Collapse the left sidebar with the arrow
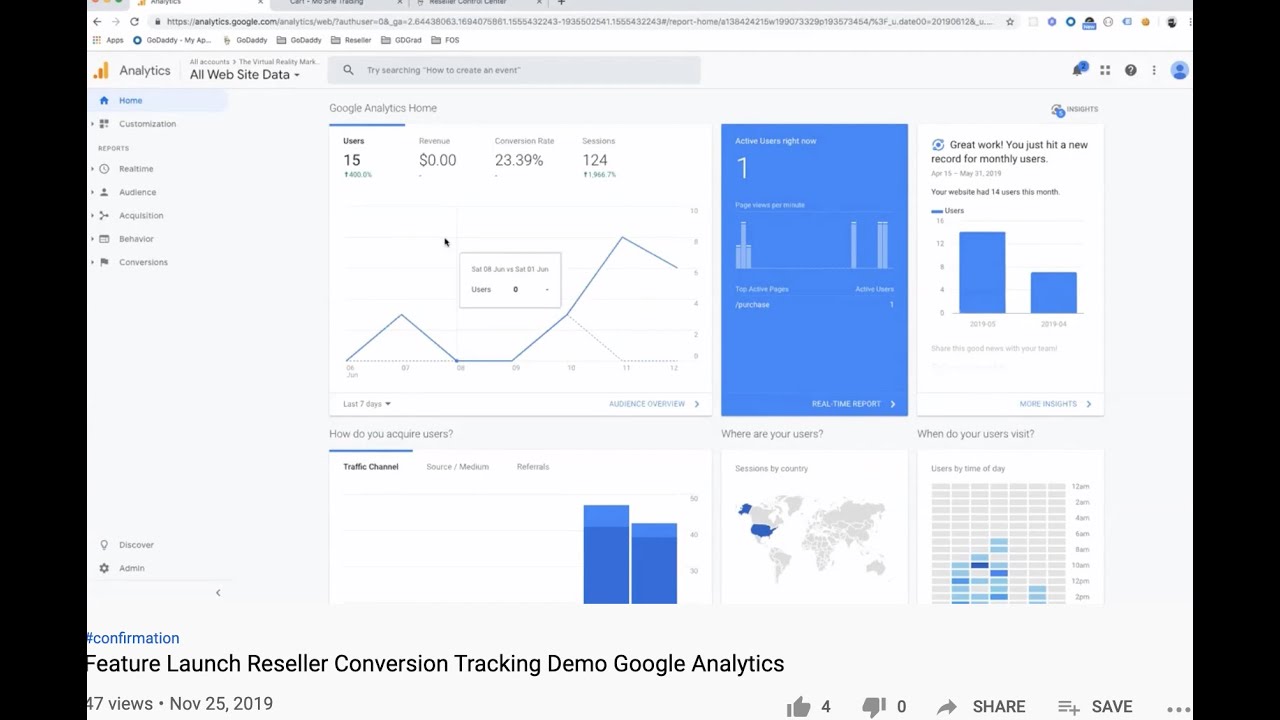This screenshot has height=720, width=1280. (218, 593)
